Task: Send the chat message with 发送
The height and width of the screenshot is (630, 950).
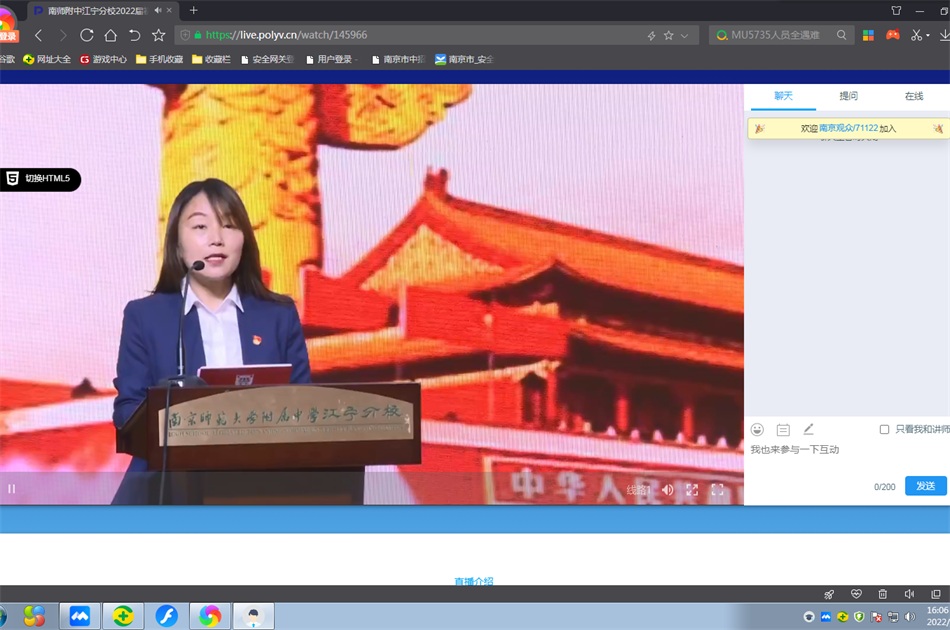Action: 925,486
